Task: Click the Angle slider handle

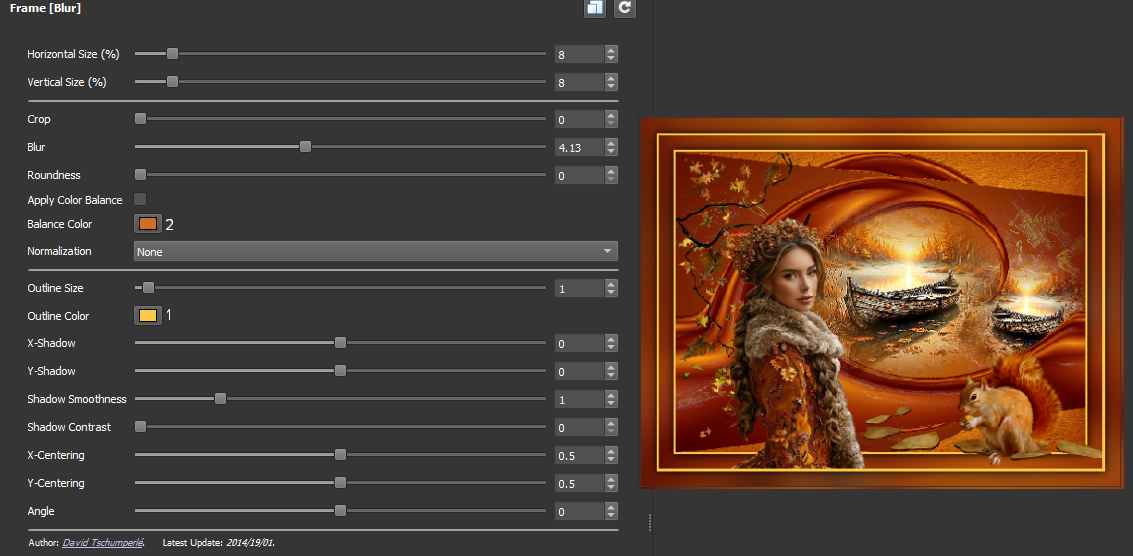Action: click(340, 510)
